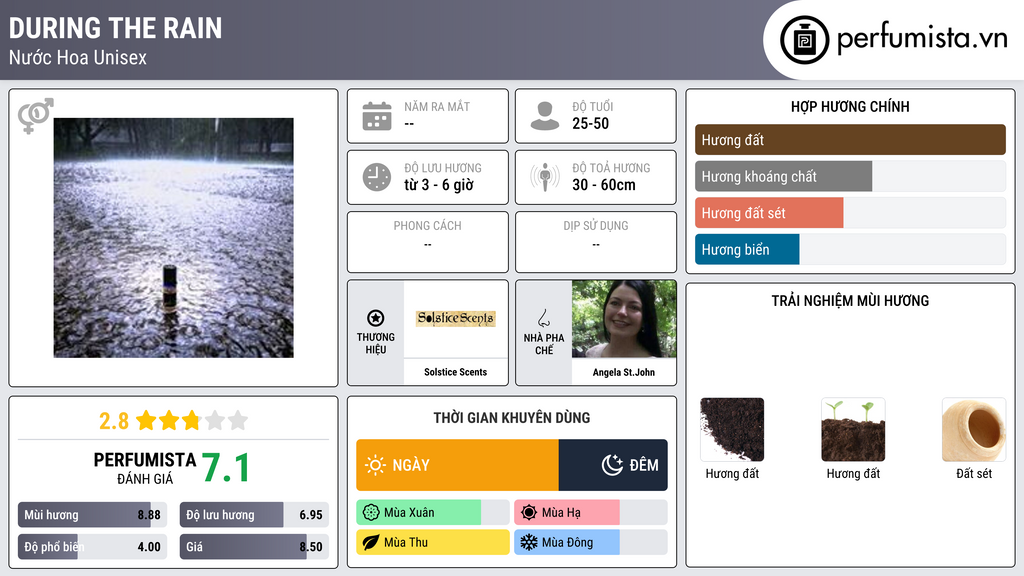Image resolution: width=1024 pixels, height=576 pixels.
Task: Click the Trải nghiệm mùi hương heading
Action: 850,300
